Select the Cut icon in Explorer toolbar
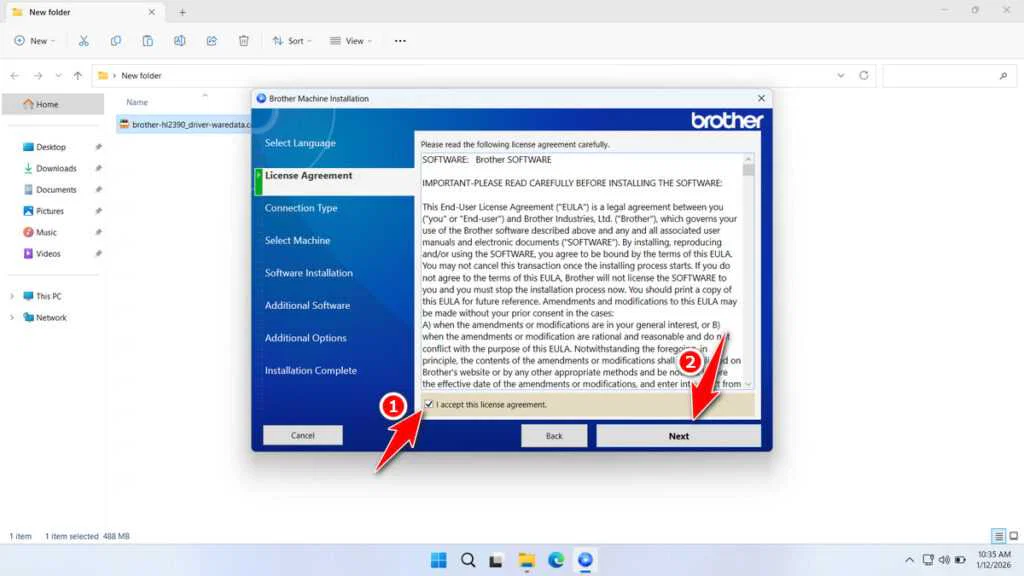 coord(84,40)
